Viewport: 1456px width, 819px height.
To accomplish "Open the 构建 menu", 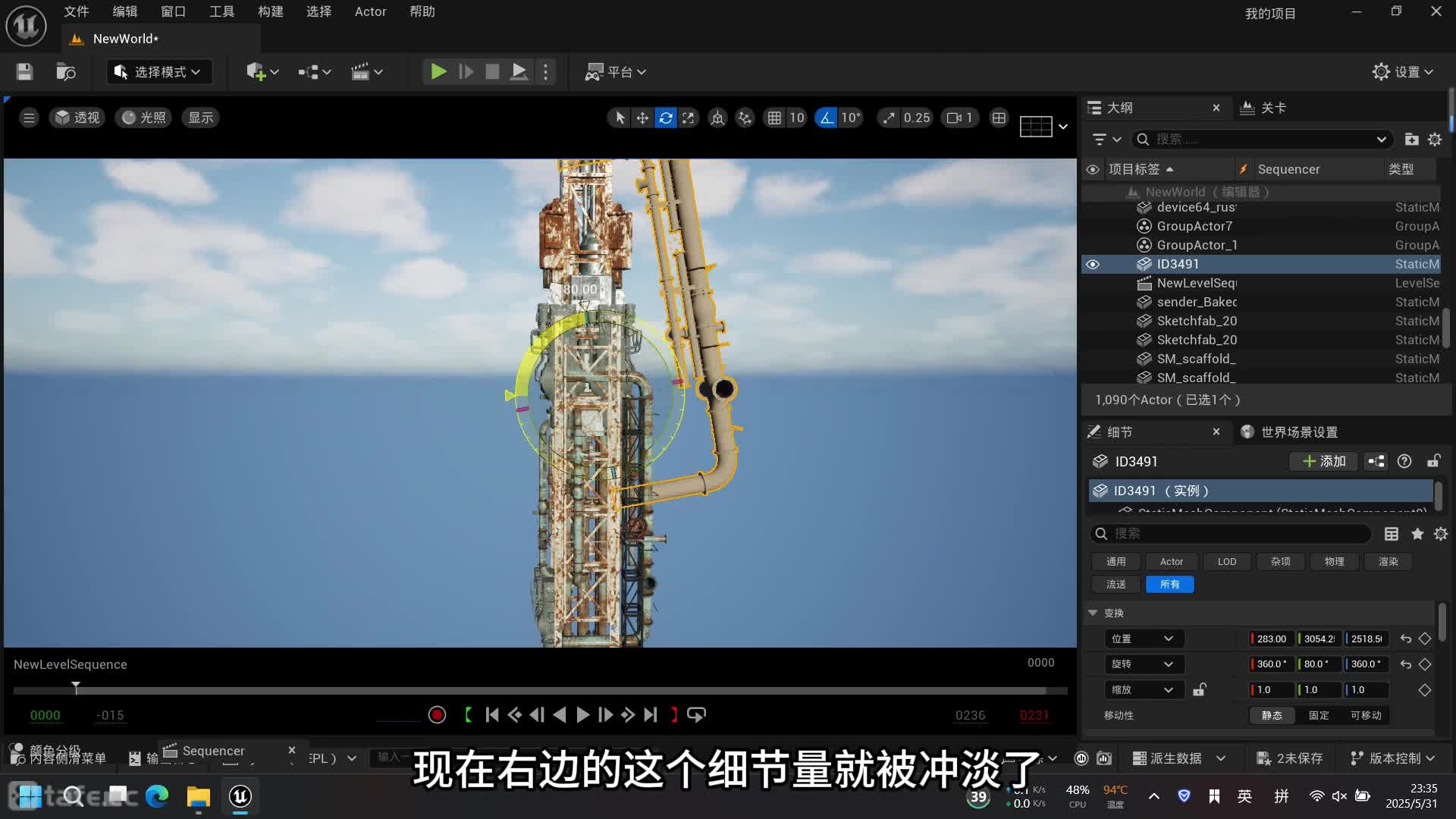I will [x=271, y=11].
